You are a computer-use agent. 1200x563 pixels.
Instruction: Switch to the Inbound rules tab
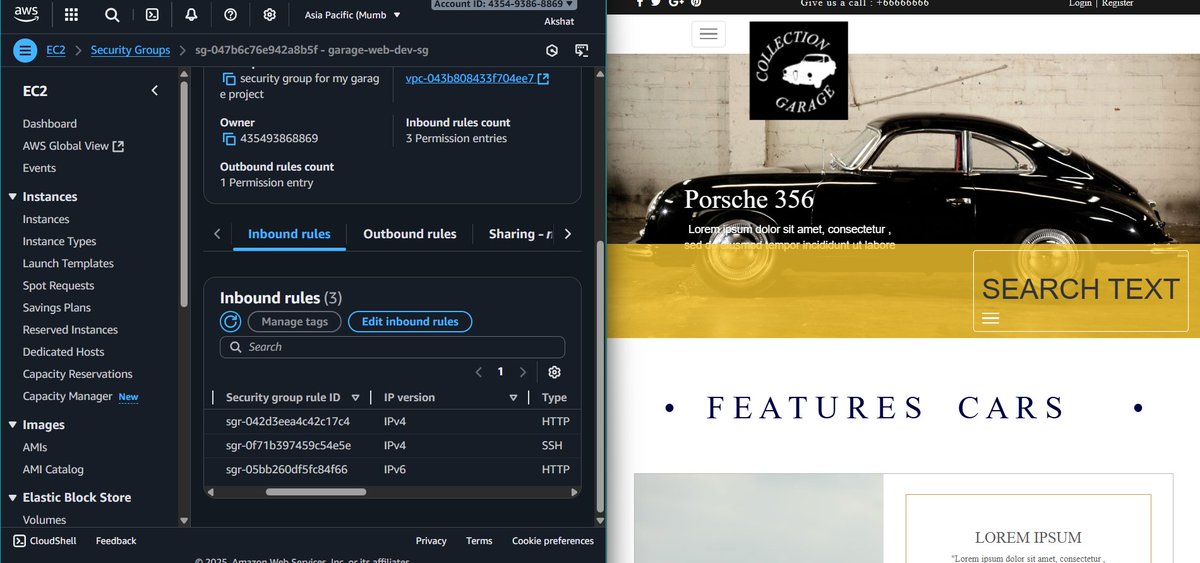pos(289,234)
